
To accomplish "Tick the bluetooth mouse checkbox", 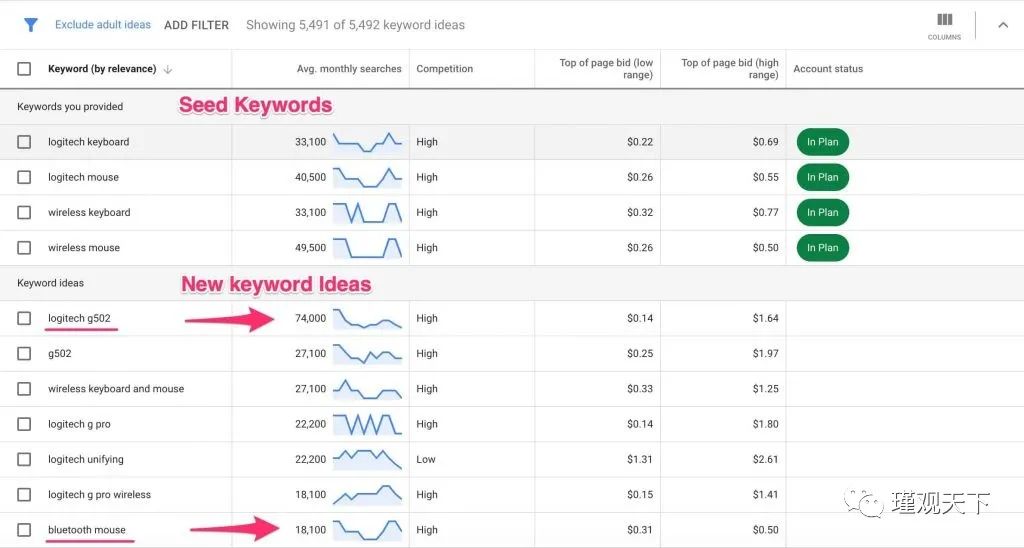I will pos(24,530).
